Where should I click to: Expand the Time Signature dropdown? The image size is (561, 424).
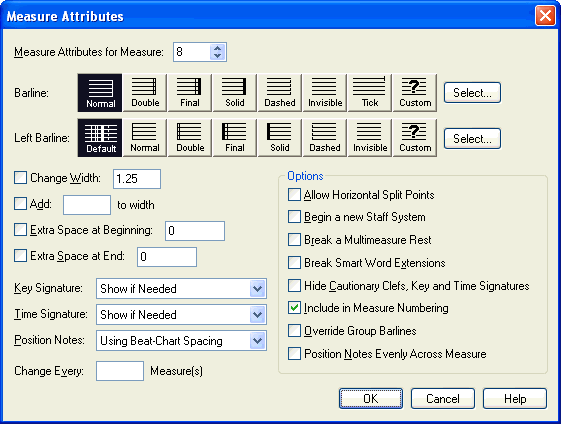coord(257,315)
